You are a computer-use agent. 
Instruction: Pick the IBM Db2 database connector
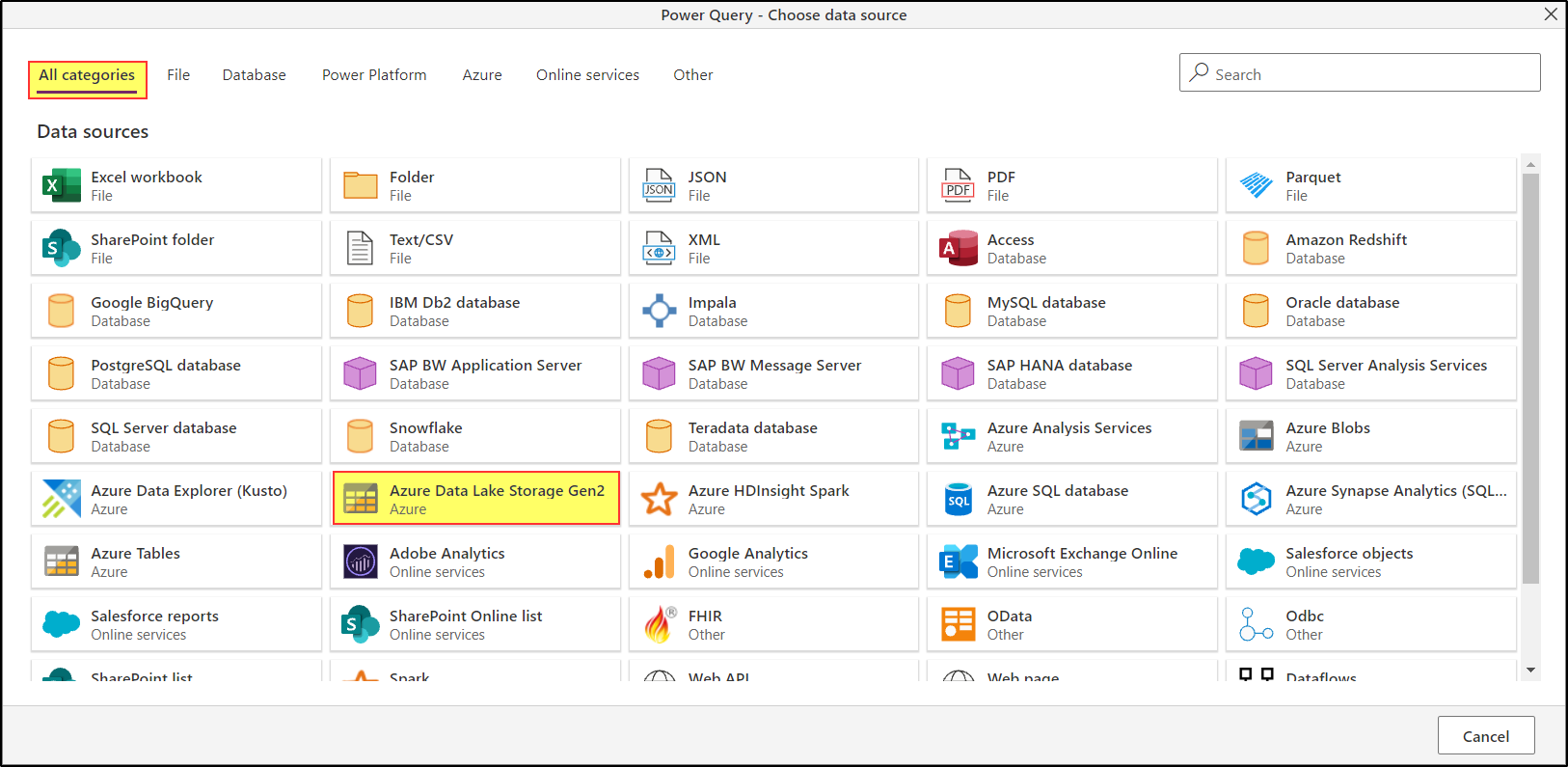tap(475, 311)
